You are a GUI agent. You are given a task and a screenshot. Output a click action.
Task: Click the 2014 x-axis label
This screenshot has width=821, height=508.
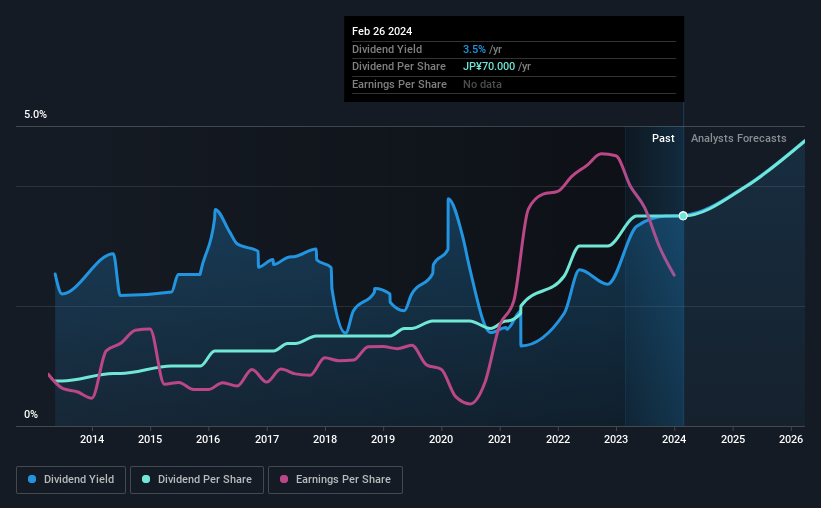[92, 439]
